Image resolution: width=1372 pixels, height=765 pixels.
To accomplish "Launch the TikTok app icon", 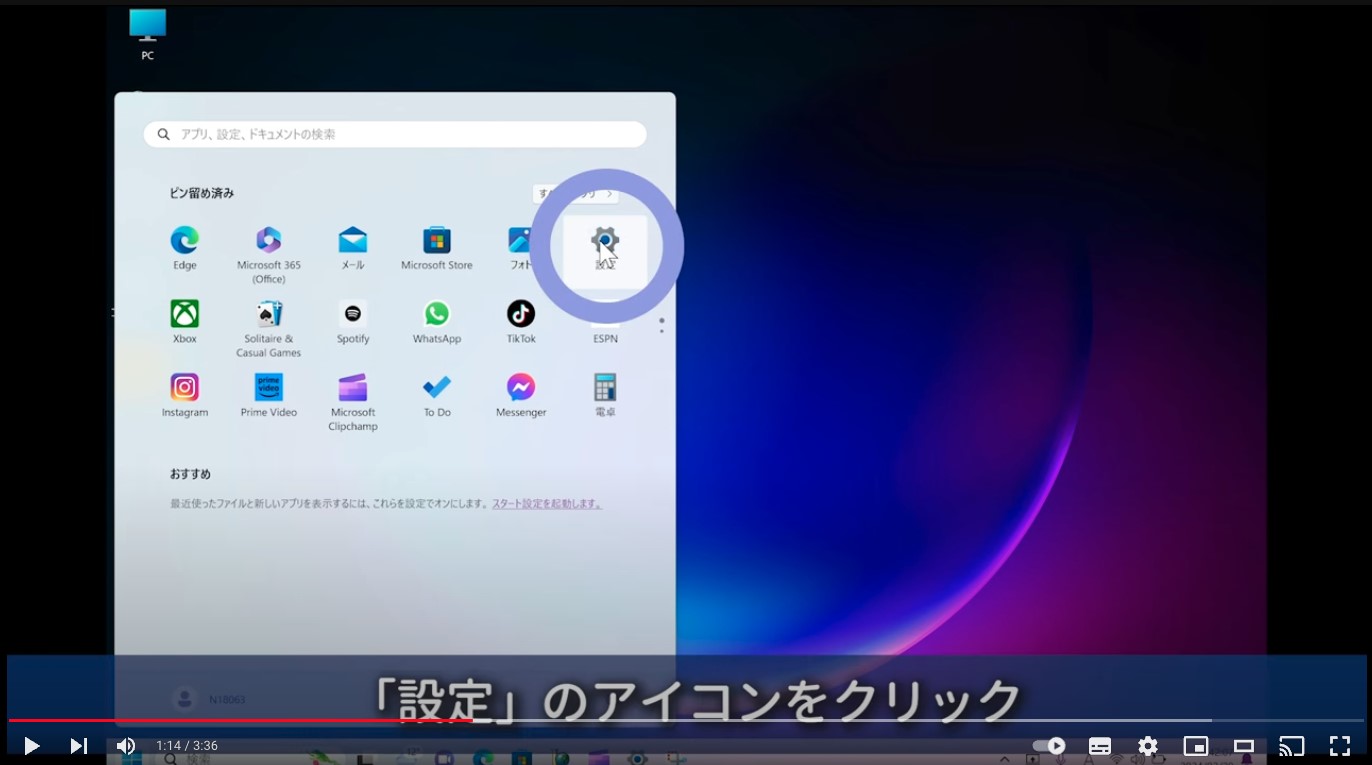I will [520, 321].
